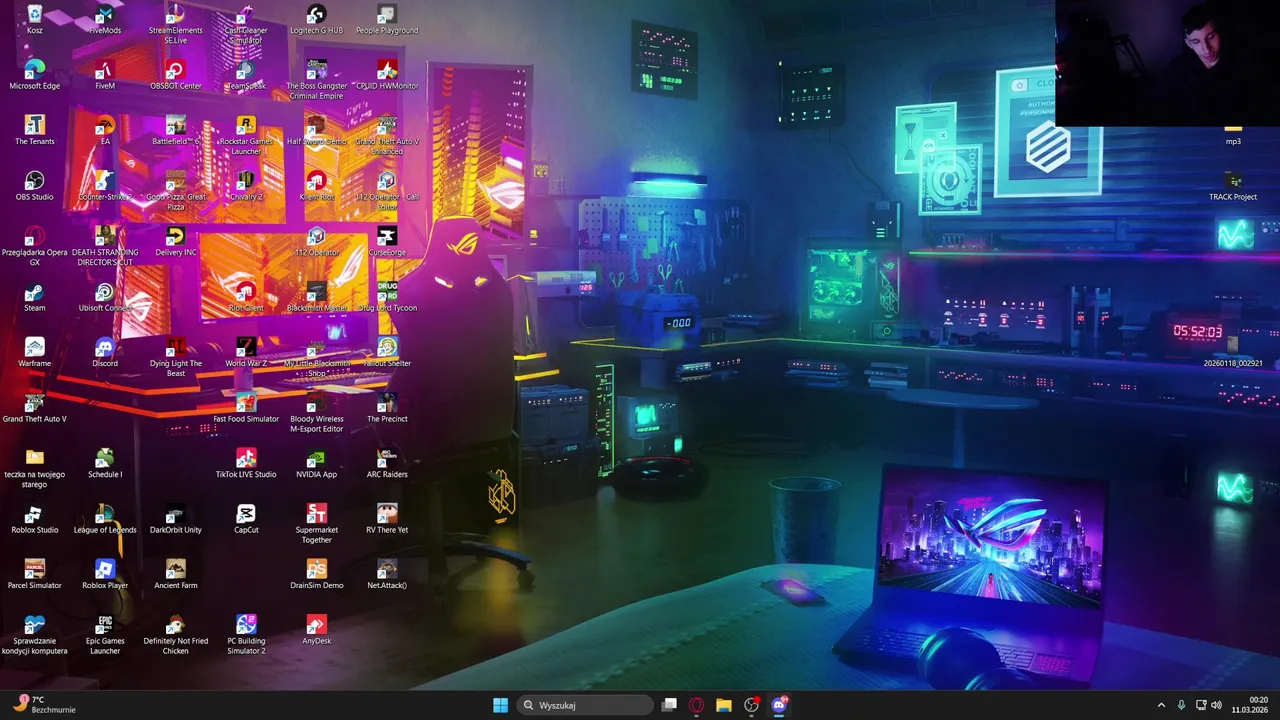Launch FiveMods from the desktop

click(x=105, y=20)
